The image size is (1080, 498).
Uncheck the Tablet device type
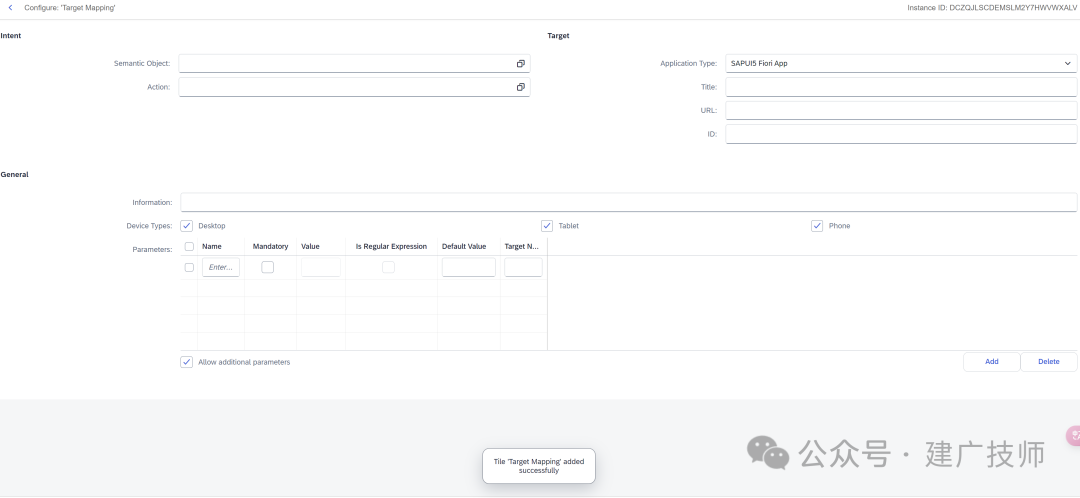pos(547,226)
